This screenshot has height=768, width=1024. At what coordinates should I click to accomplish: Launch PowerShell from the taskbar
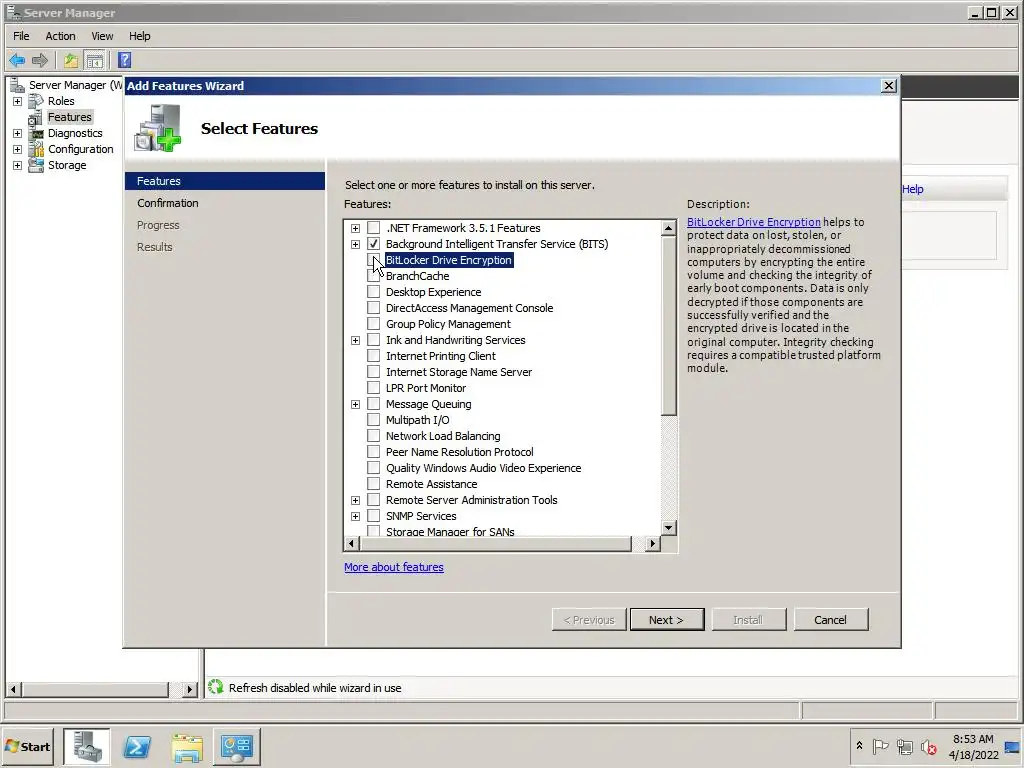pyautogui.click(x=137, y=746)
